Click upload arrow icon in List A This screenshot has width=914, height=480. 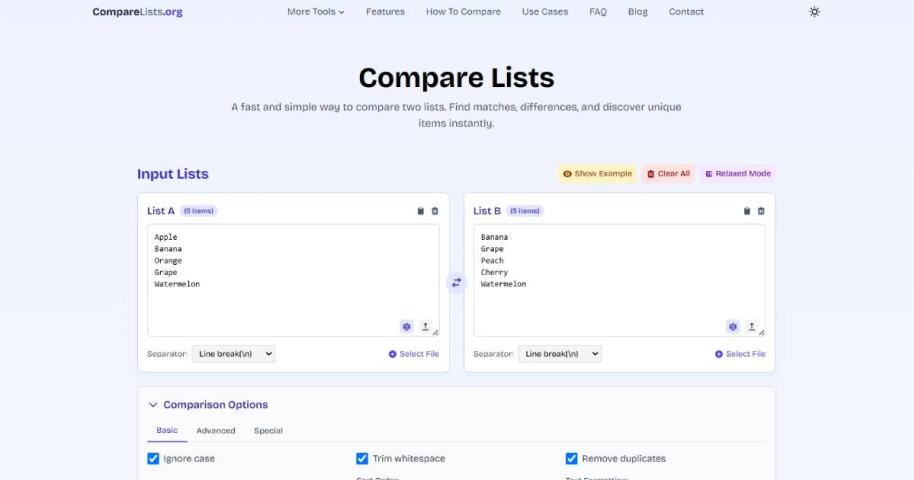point(425,326)
